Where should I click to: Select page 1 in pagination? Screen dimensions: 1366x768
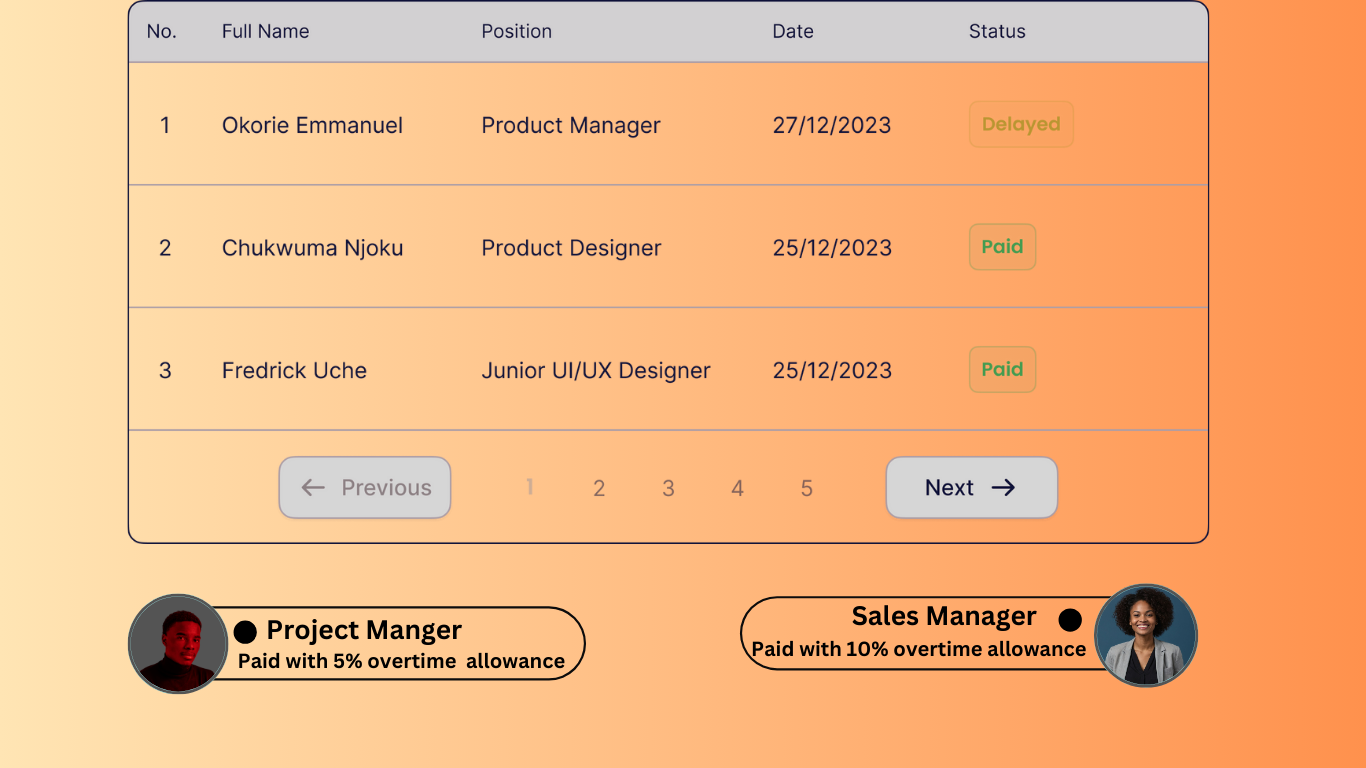(x=530, y=487)
